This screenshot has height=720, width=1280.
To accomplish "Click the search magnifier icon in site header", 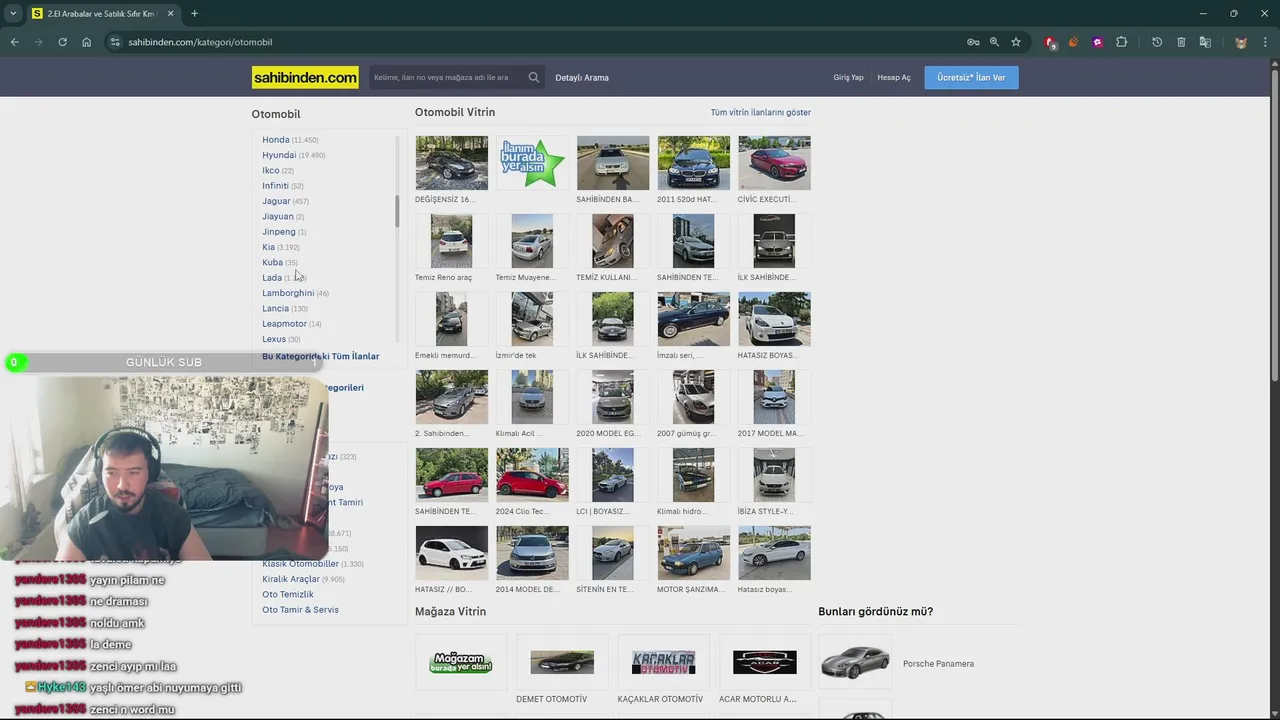I will click(x=534, y=77).
